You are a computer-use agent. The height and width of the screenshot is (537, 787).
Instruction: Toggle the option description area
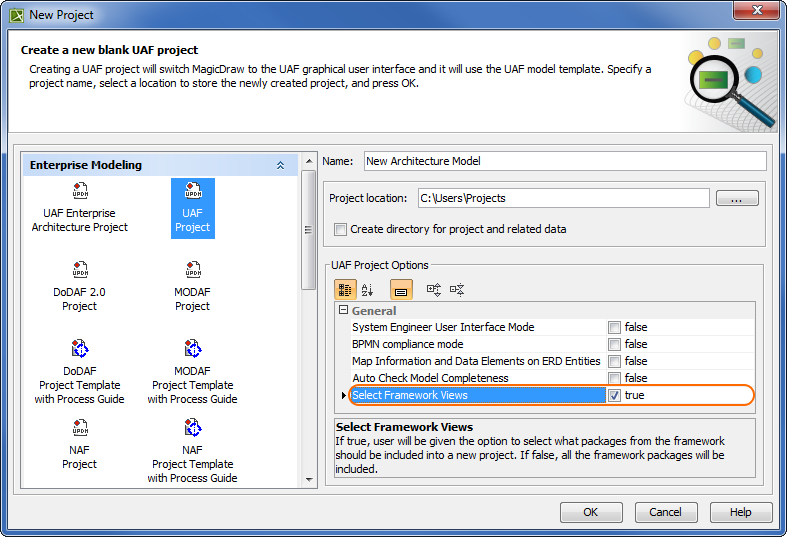click(x=401, y=290)
